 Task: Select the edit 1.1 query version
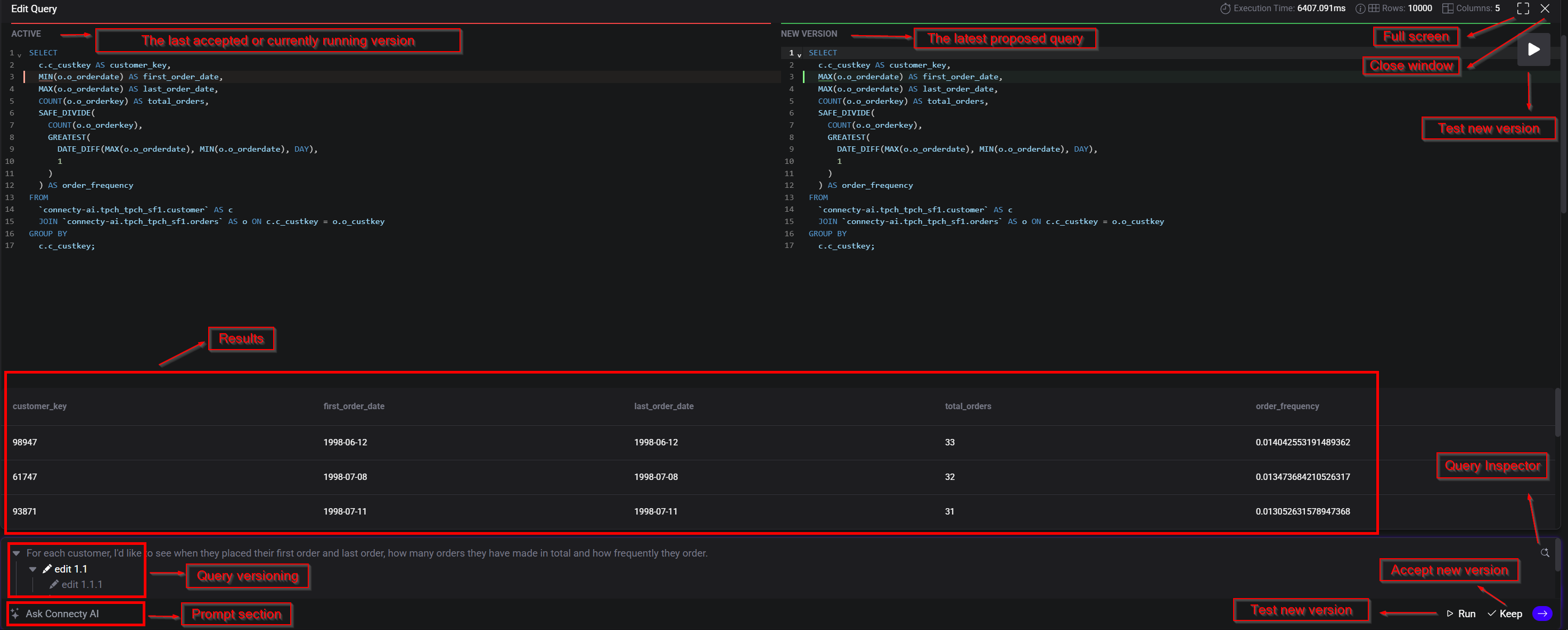[x=71, y=569]
